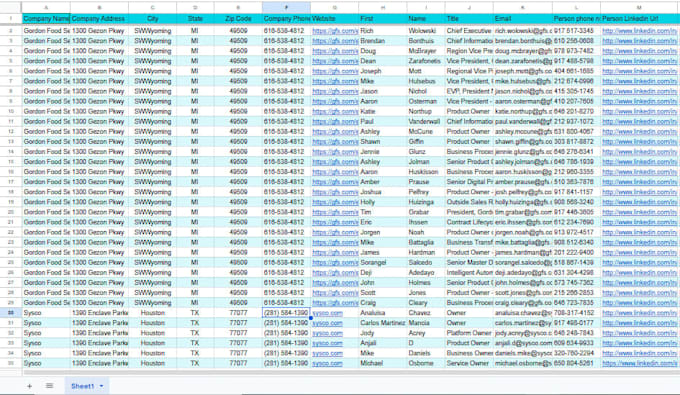Select the row 1 header number
This screenshot has width=680, height=395.
(11, 19)
